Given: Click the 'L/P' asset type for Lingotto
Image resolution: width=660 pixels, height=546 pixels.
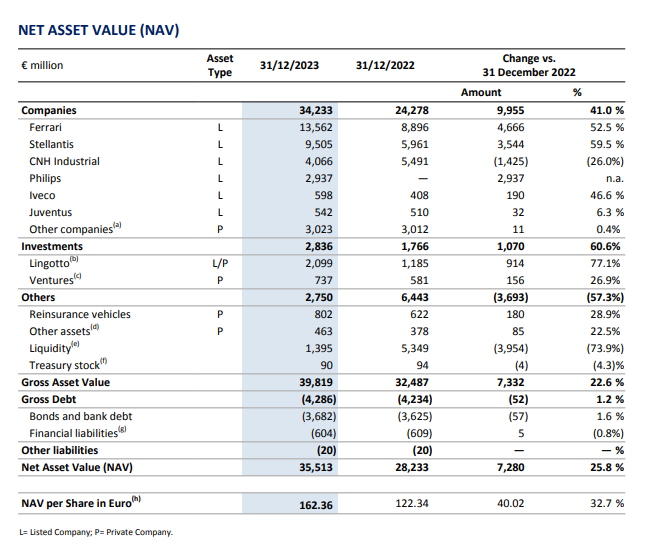Looking at the screenshot, I should (220, 264).
